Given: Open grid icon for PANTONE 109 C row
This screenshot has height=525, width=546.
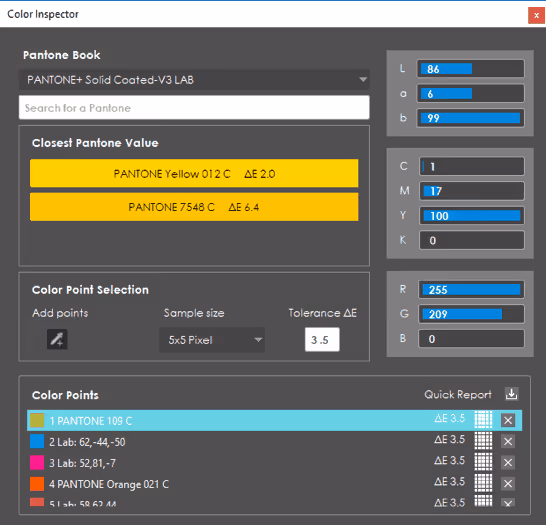Looking at the screenshot, I should (483, 420).
